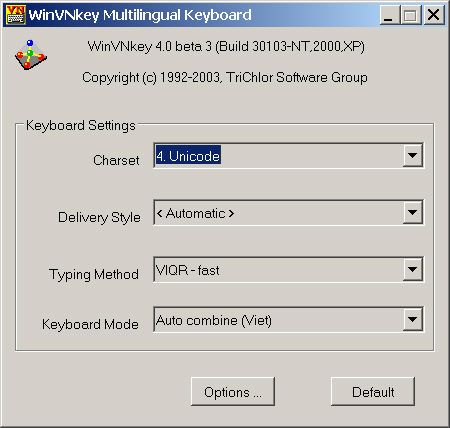Minimize the WinVNkey window
Screen dimensions: 450x428
(x=390, y=15)
